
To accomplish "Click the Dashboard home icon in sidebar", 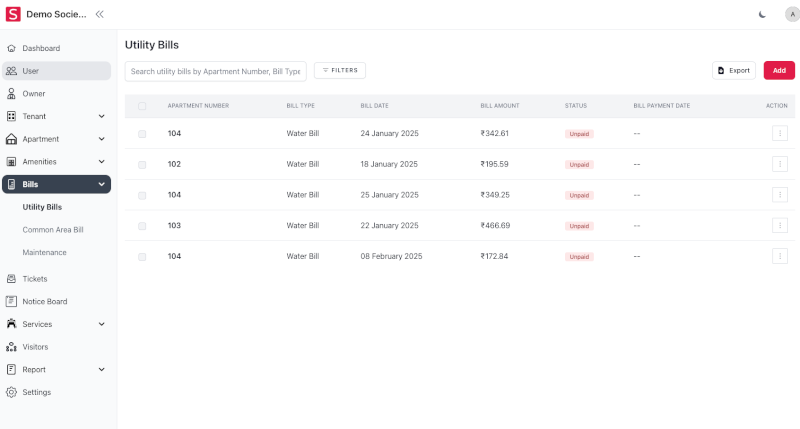I will (11, 48).
